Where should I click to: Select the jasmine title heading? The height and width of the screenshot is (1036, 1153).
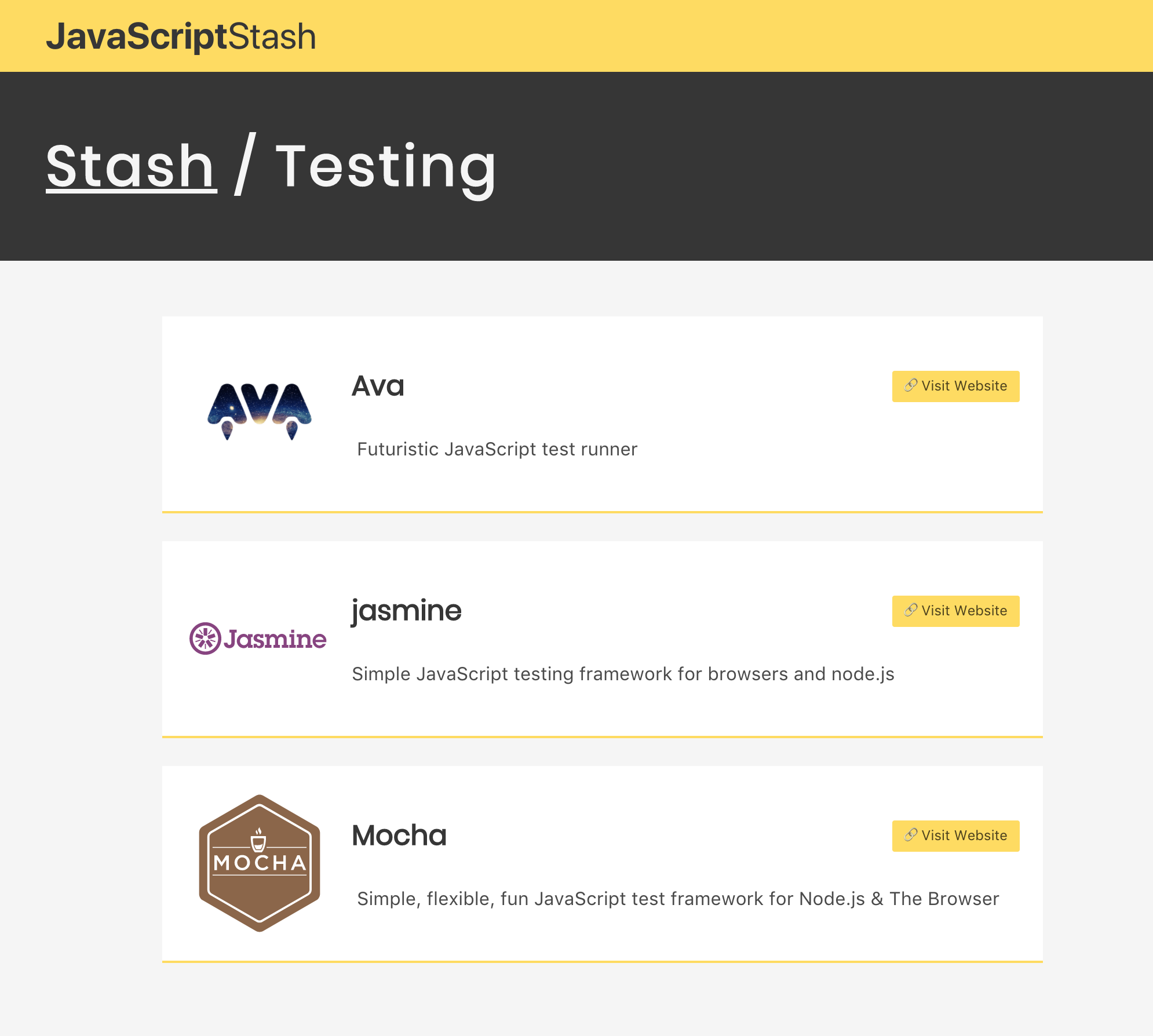[x=406, y=611]
